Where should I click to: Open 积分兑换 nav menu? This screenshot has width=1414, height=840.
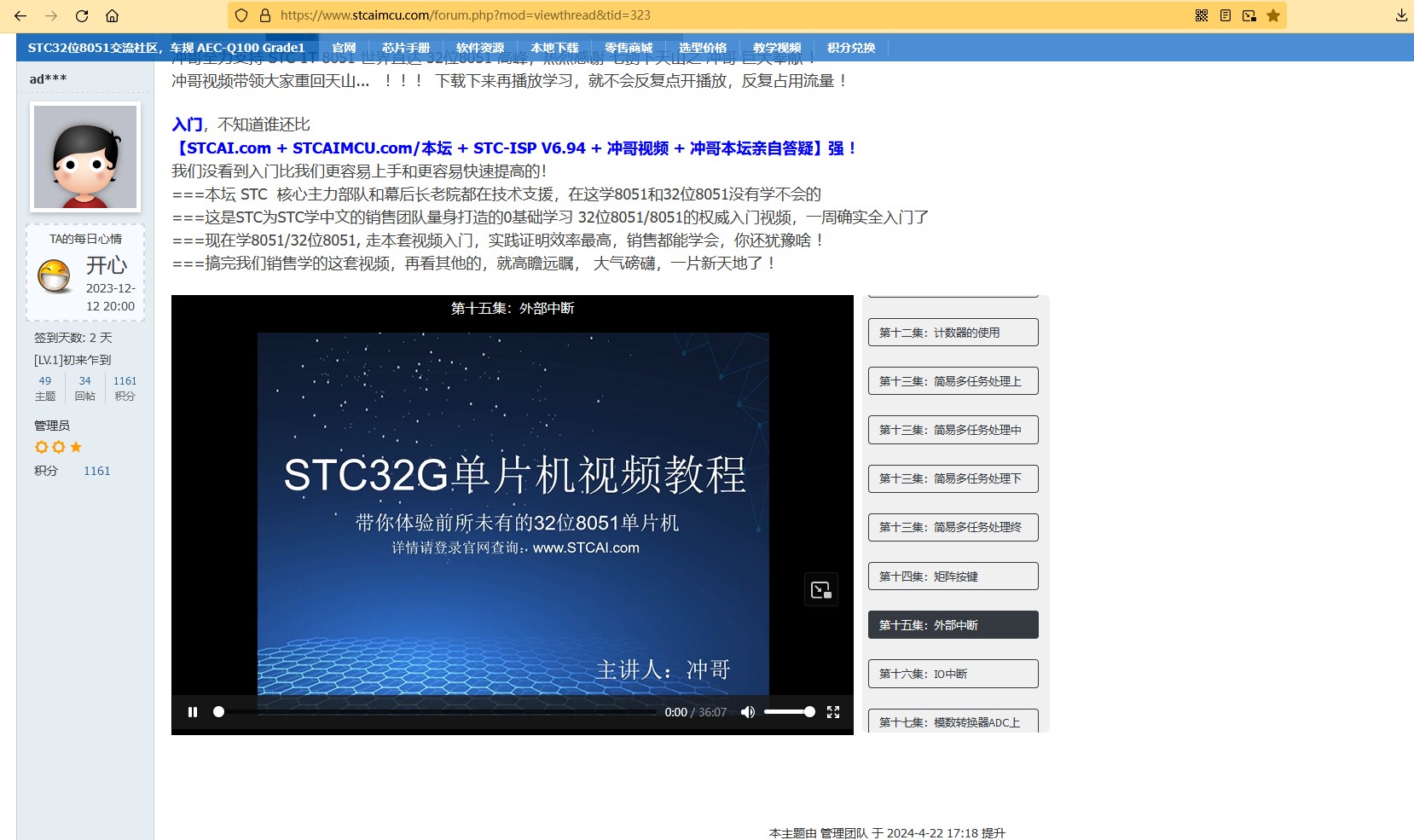(851, 48)
